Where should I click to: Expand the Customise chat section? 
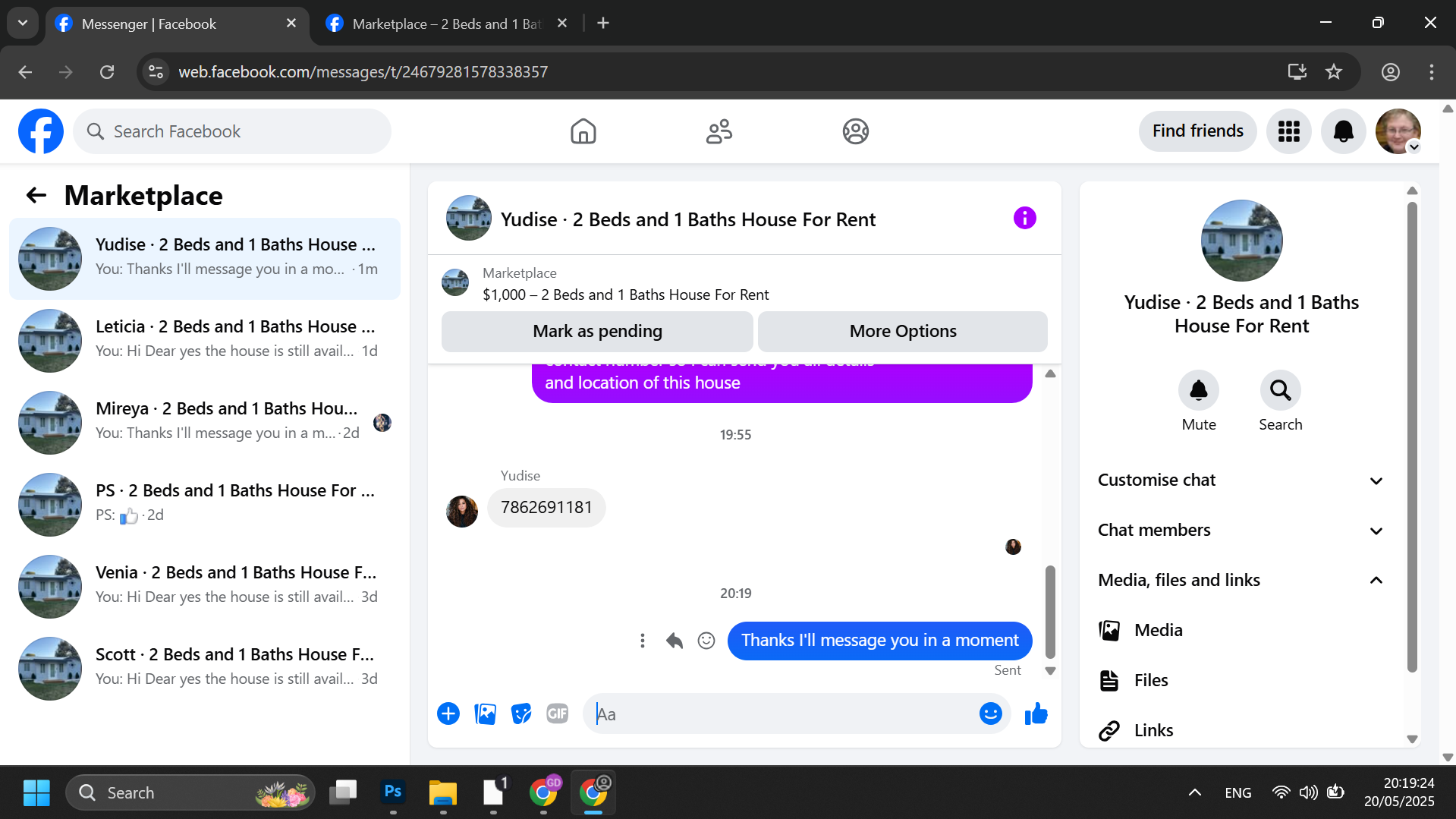click(x=1241, y=480)
